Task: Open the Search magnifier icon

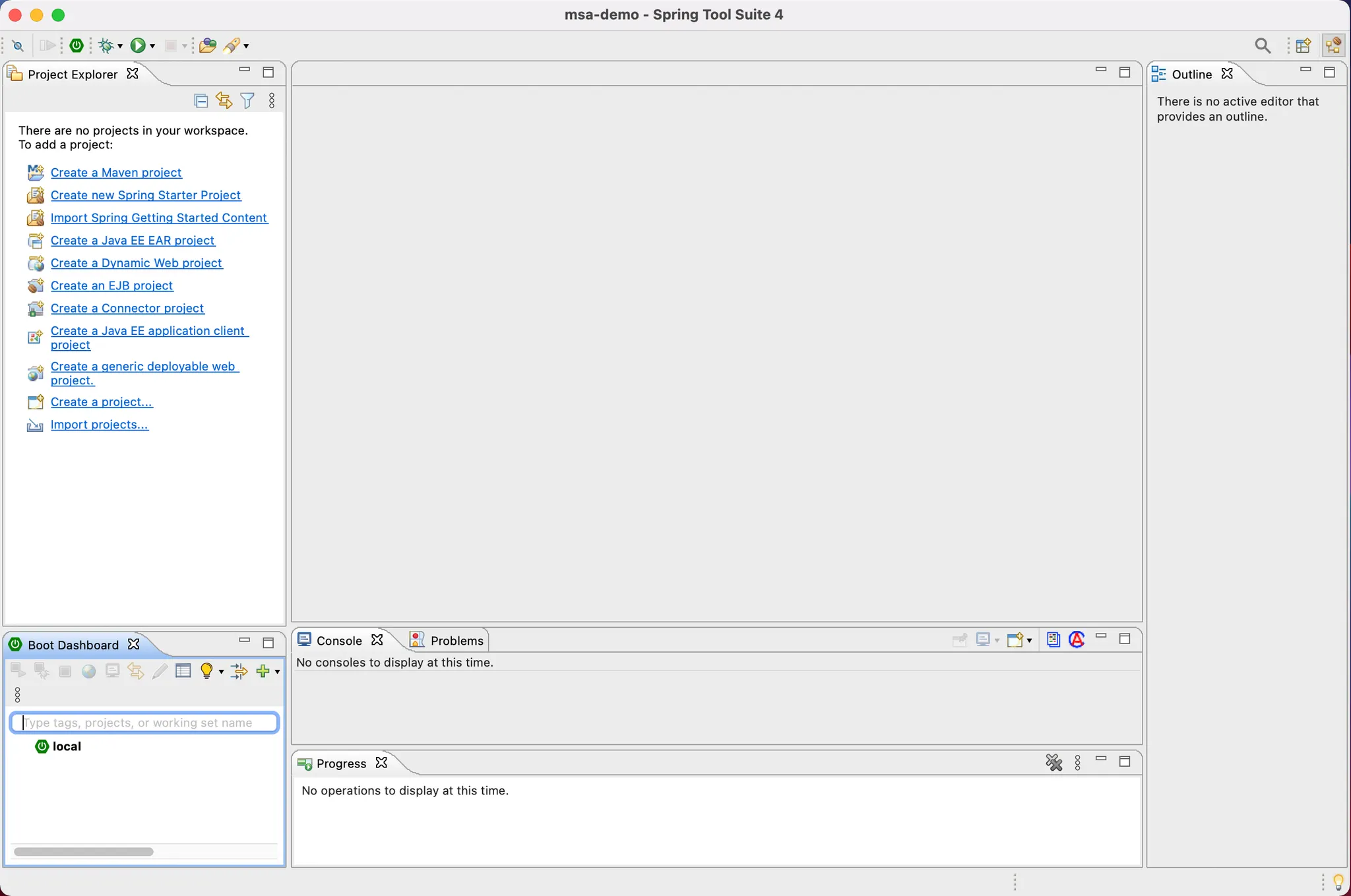Action: tap(1262, 45)
